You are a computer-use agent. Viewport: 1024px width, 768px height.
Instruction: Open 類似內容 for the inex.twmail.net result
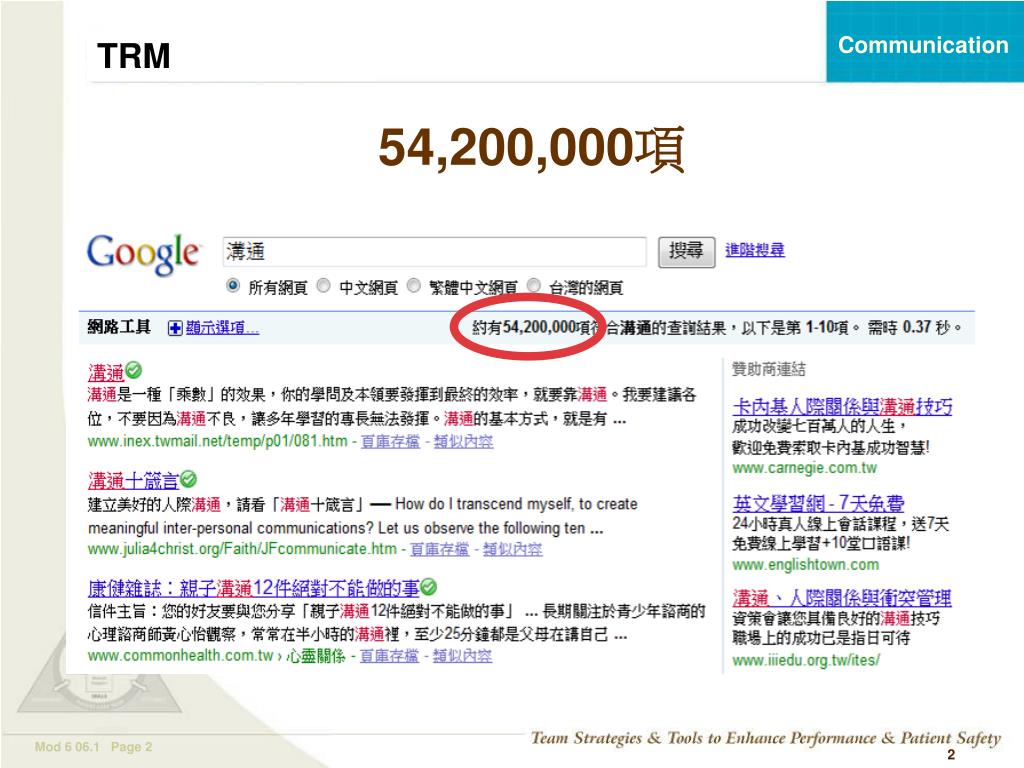[464, 441]
